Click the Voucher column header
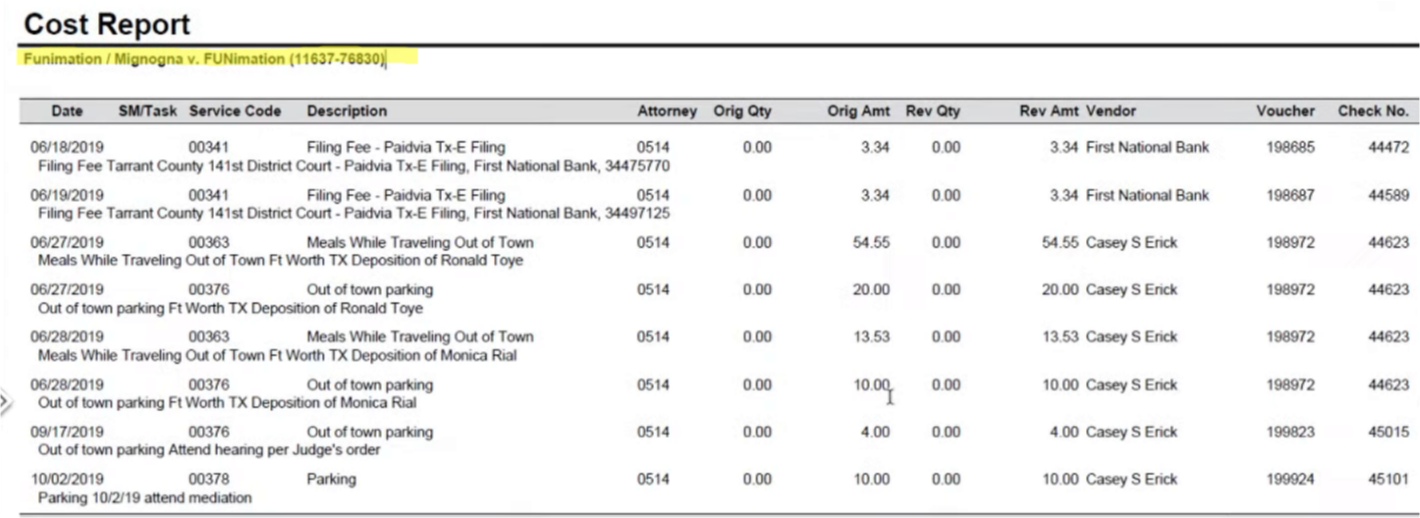Image resolution: width=1420 pixels, height=518 pixels. click(1286, 111)
